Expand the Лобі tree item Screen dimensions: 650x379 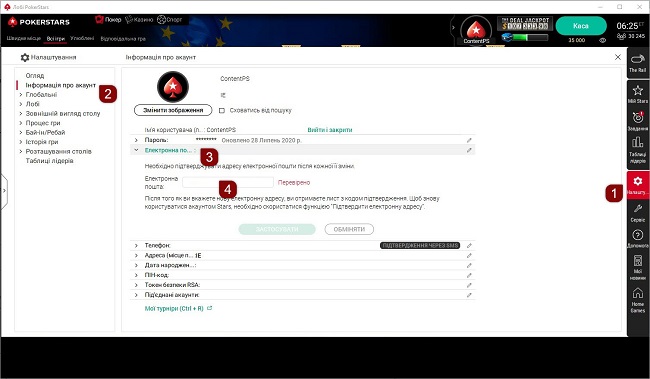(21, 104)
